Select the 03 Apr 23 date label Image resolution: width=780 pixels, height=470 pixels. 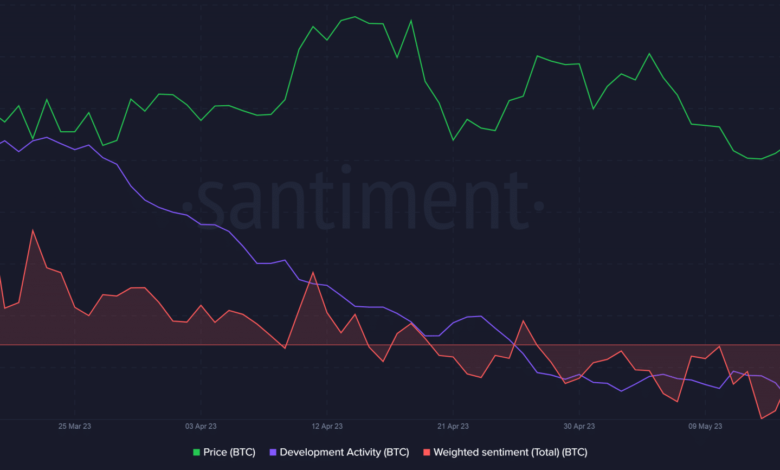pyautogui.click(x=203, y=425)
